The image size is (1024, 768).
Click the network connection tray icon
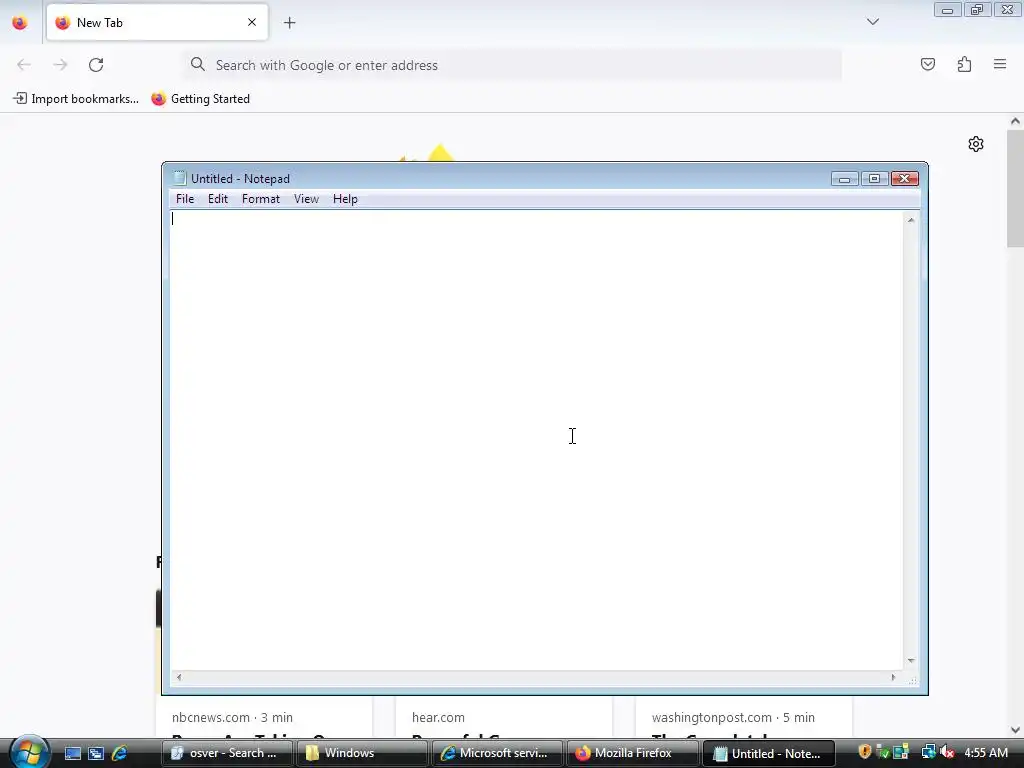928,752
